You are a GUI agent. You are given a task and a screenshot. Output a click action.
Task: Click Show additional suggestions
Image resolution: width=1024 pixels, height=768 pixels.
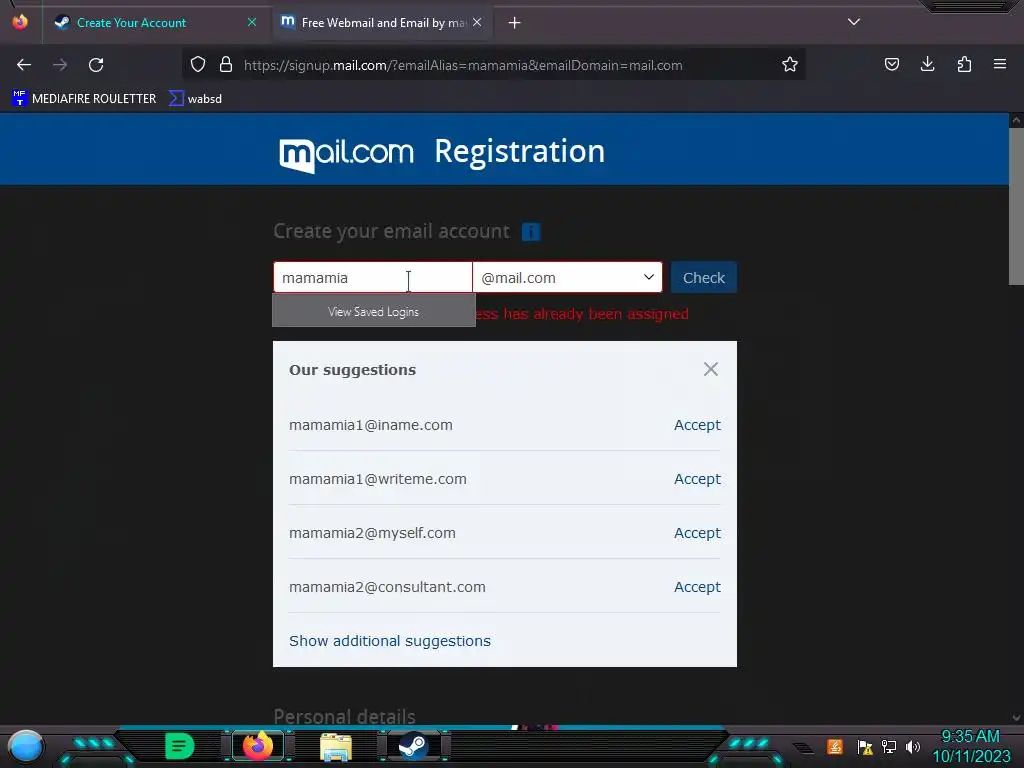coord(390,641)
